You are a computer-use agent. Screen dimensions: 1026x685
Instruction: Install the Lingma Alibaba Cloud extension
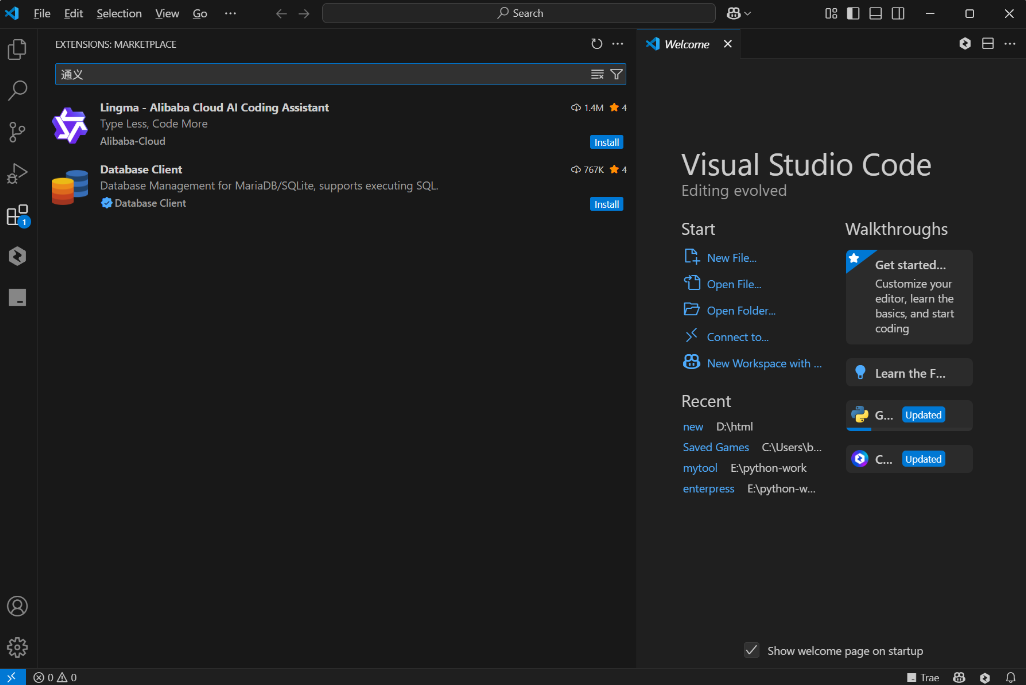click(x=606, y=142)
